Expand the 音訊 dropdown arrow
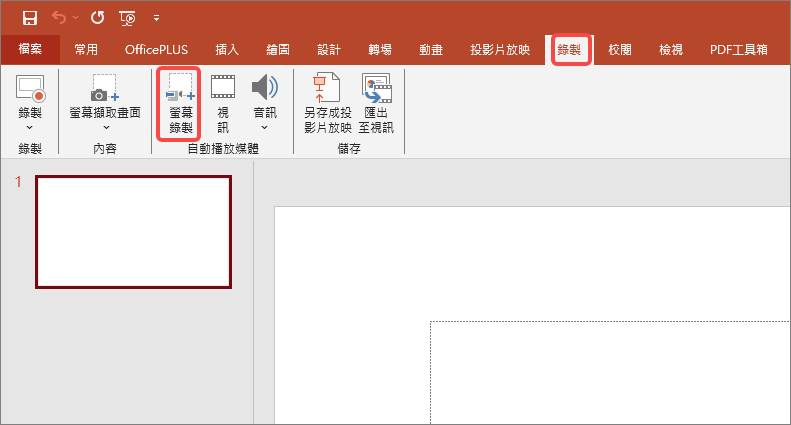Screen dimensions: 791x425 pyautogui.click(x=264, y=128)
